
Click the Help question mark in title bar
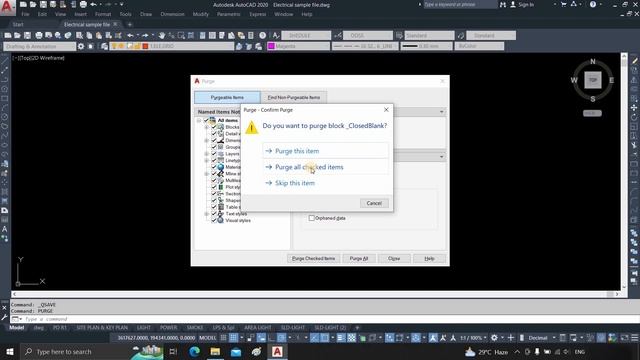click(x=593, y=4)
